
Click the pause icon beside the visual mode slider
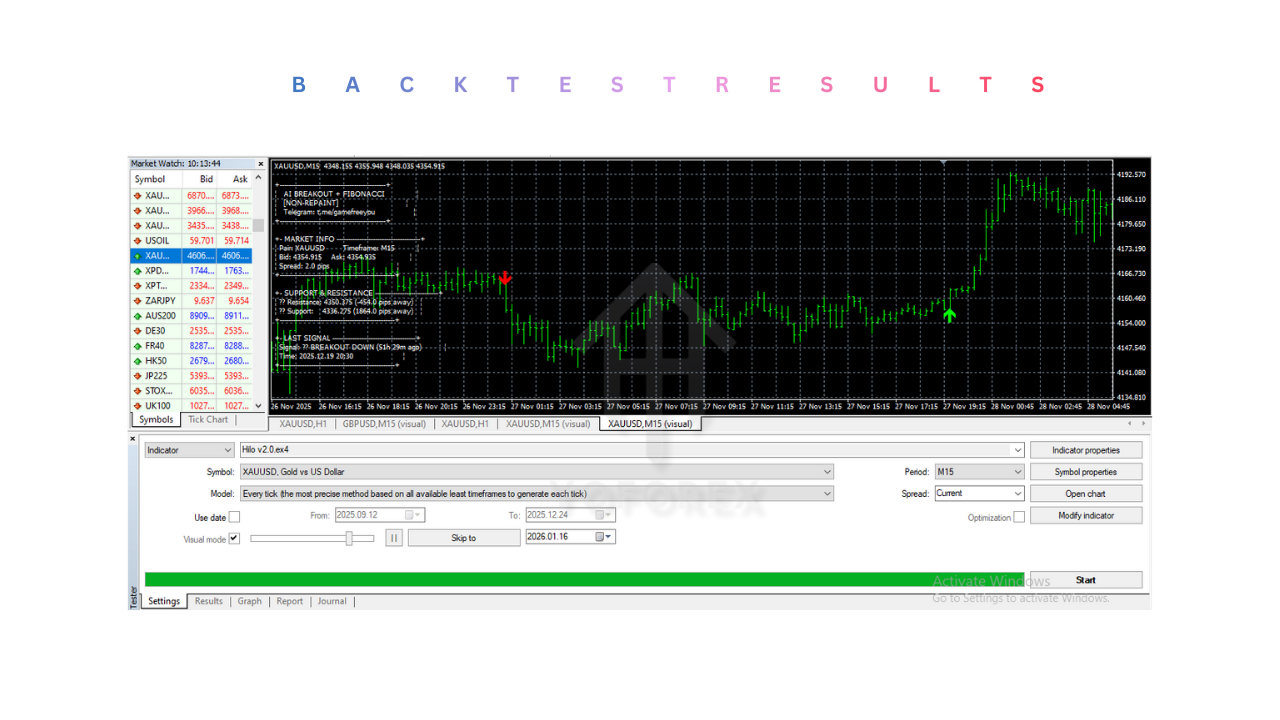point(394,538)
